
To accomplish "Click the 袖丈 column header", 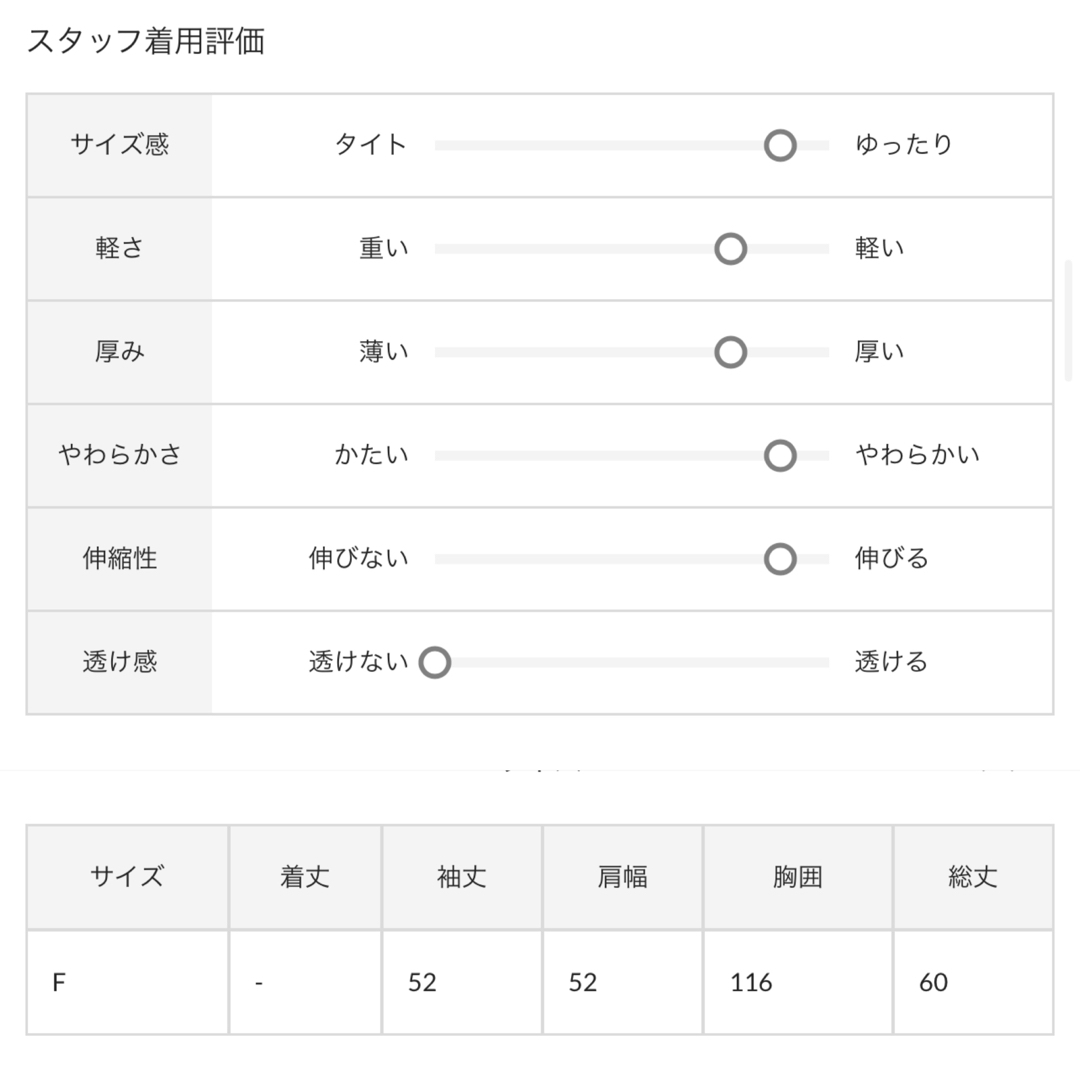I will [462, 877].
